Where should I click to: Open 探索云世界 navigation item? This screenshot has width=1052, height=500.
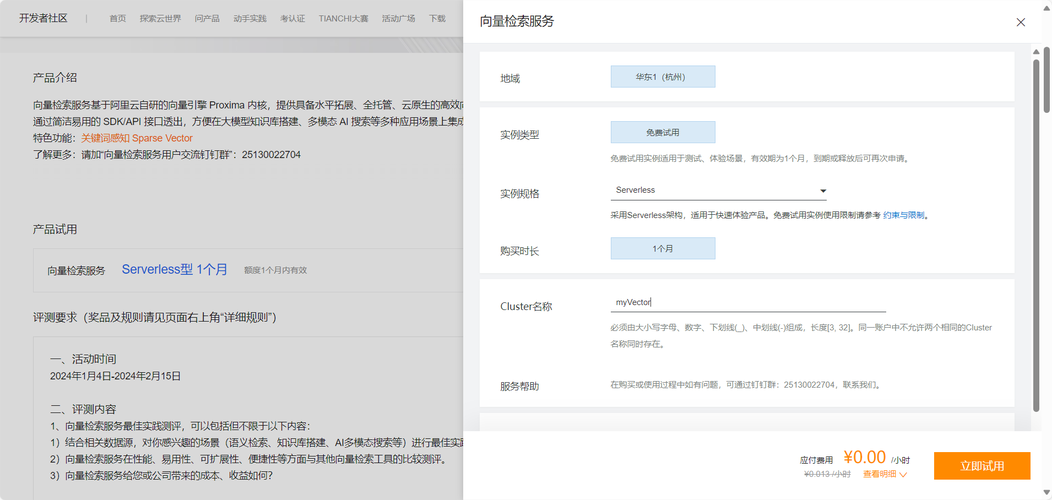[x=160, y=19]
